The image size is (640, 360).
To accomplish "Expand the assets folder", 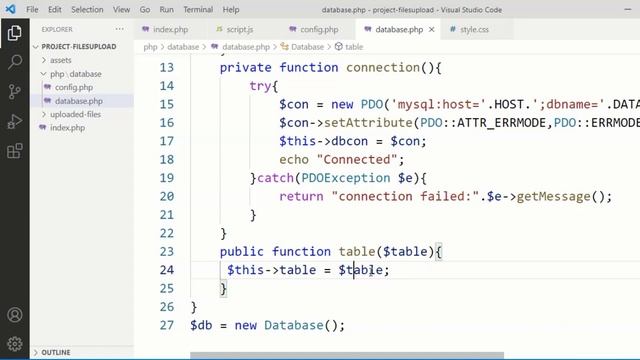I will point(60,60).
